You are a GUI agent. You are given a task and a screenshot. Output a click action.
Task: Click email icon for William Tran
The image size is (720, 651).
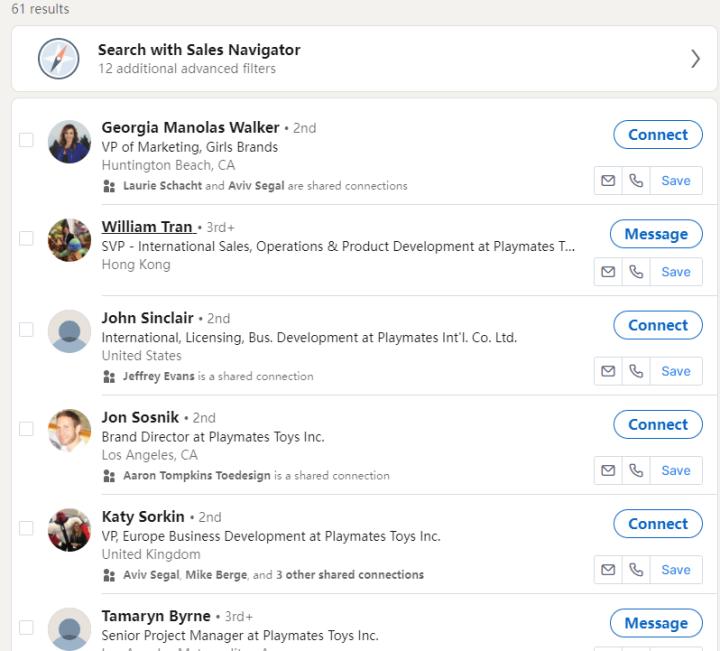pyautogui.click(x=608, y=272)
